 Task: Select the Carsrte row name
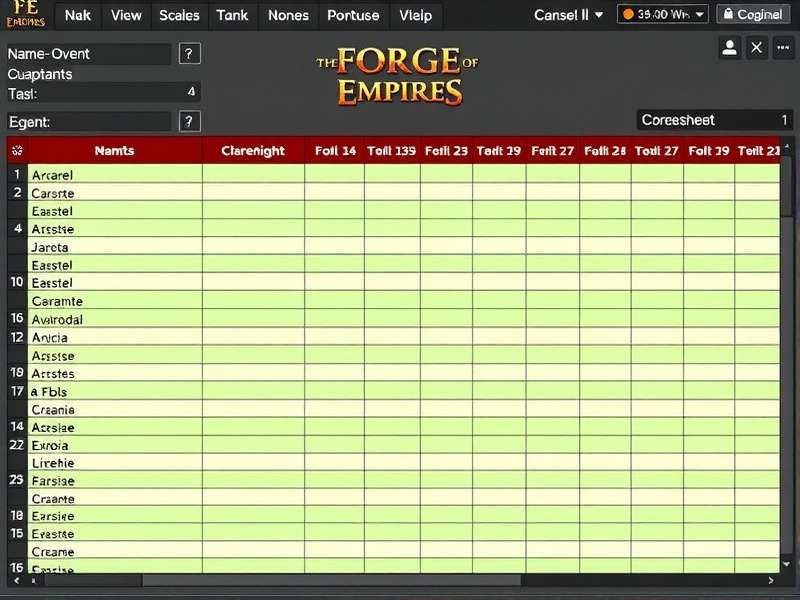click(x=53, y=193)
